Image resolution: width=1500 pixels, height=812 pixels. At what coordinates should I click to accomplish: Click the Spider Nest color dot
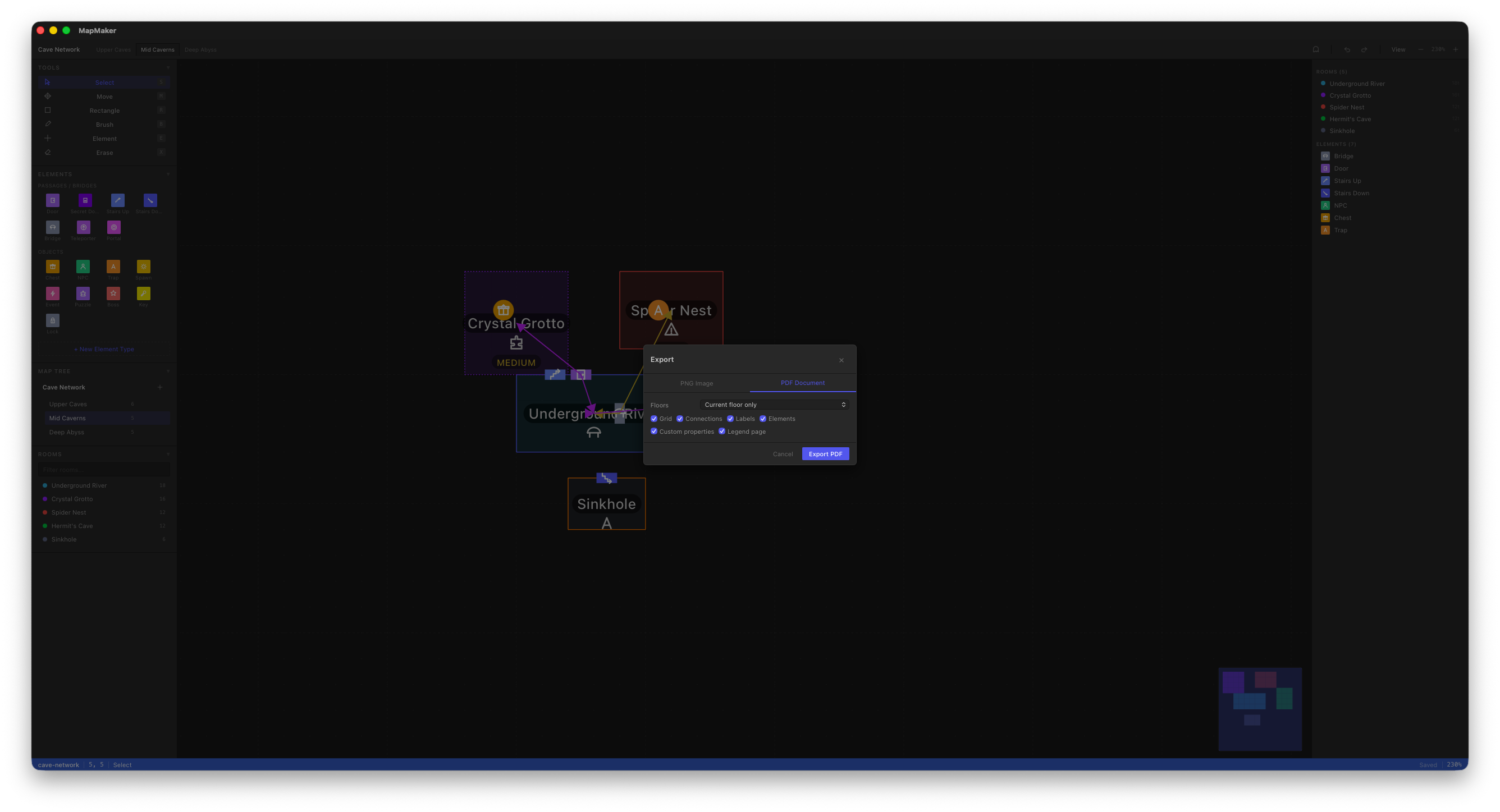[45, 513]
